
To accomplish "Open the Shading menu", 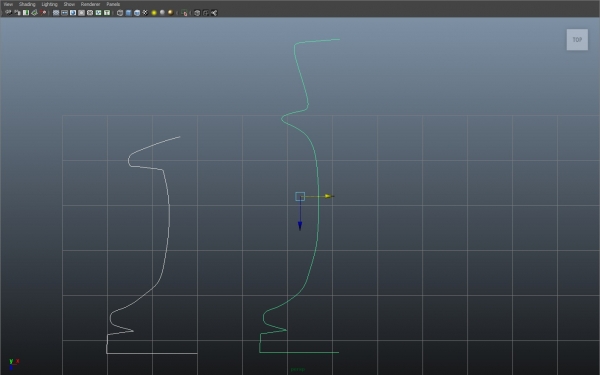I will pos(27,4).
